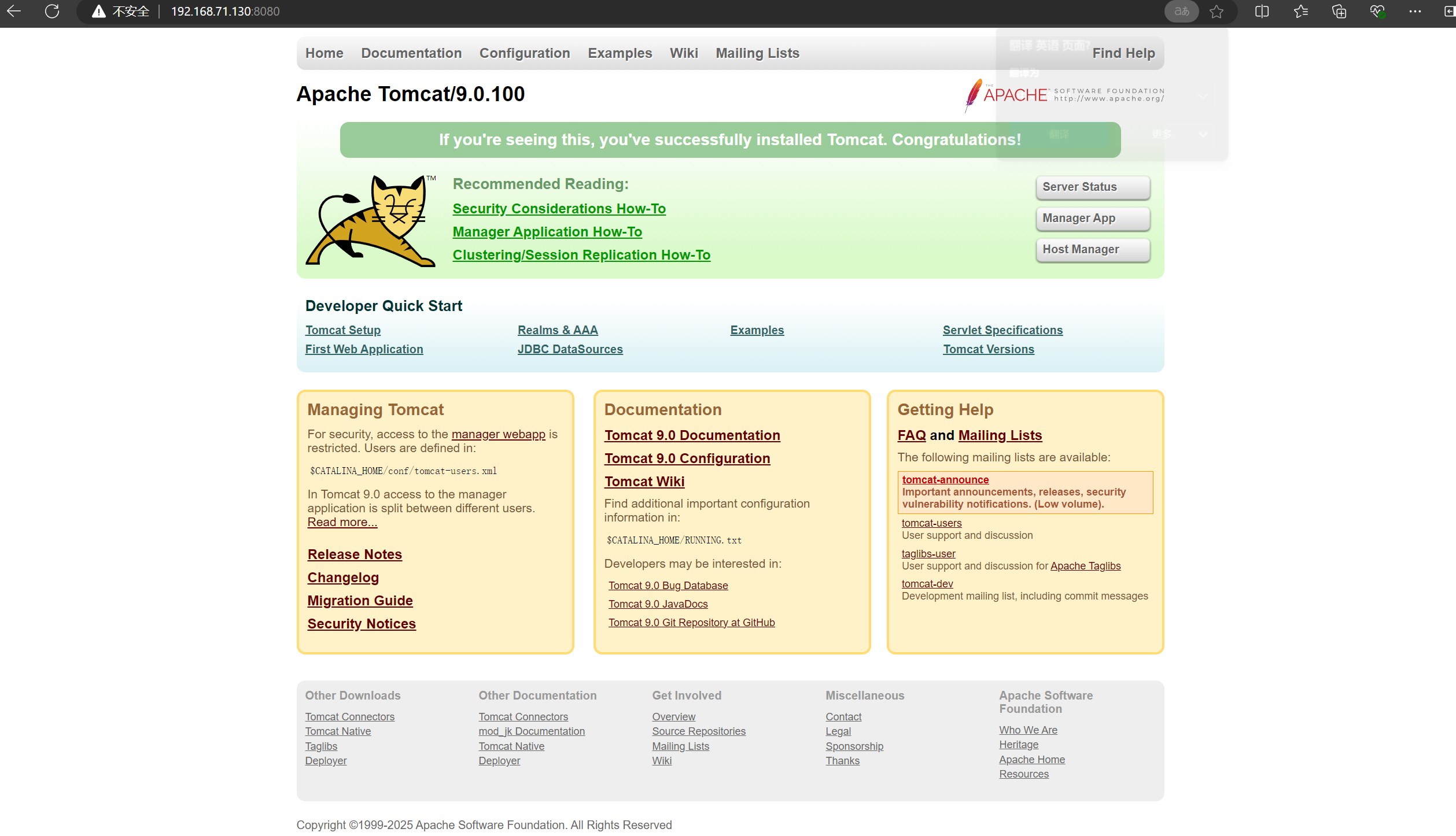Open the Wiki nav item
Image resolution: width=1456 pixels, height=836 pixels.
(x=684, y=53)
